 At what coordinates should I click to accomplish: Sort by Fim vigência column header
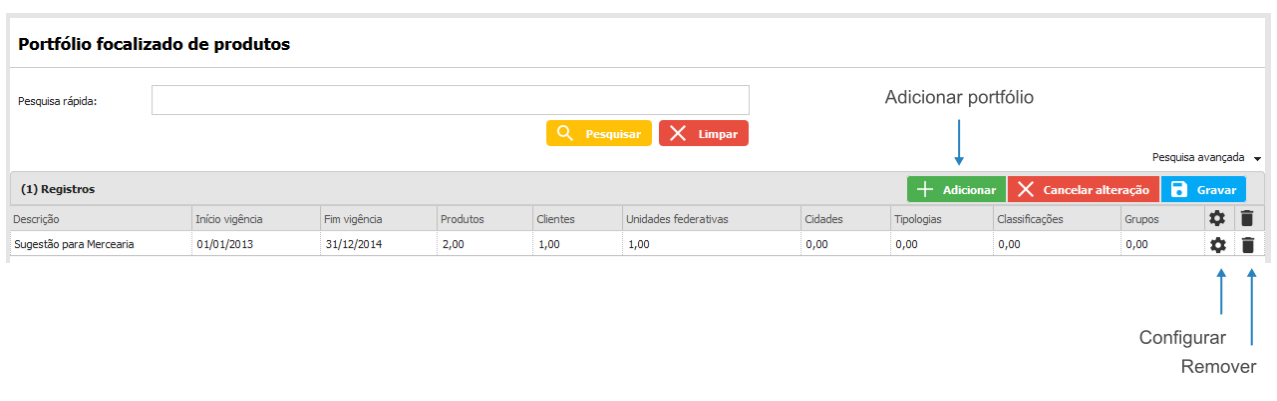353,219
